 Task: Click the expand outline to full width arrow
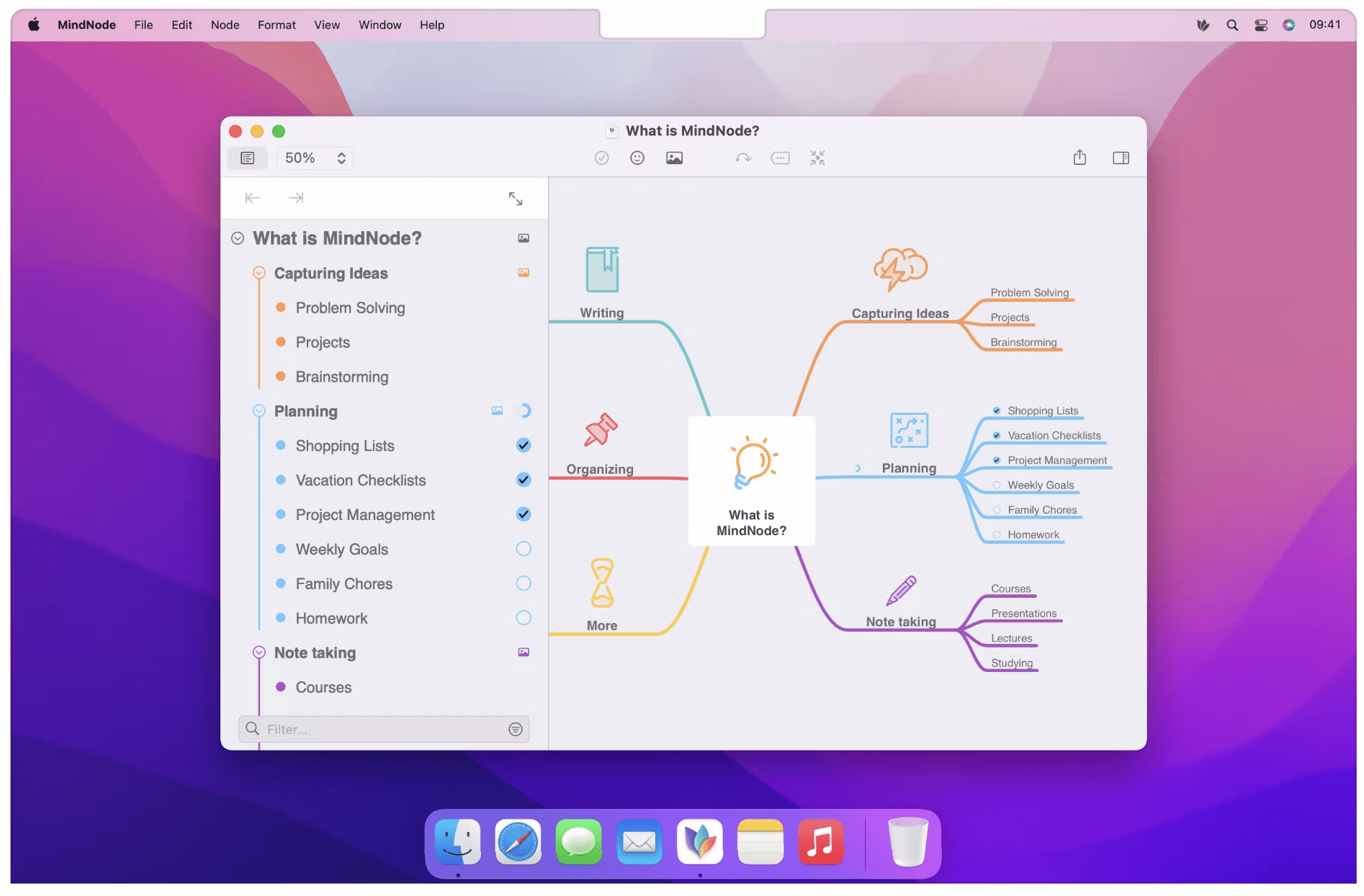516,197
